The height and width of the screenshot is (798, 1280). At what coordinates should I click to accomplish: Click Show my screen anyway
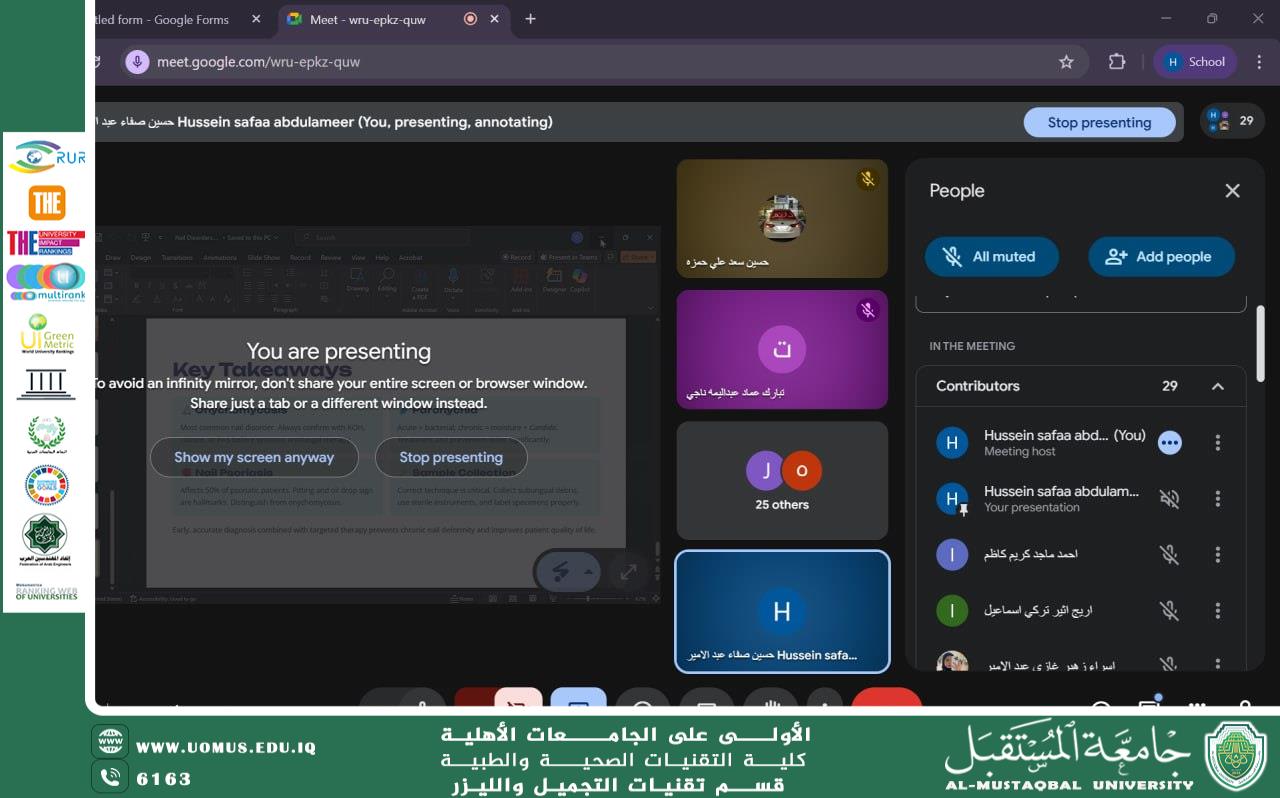click(254, 457)
